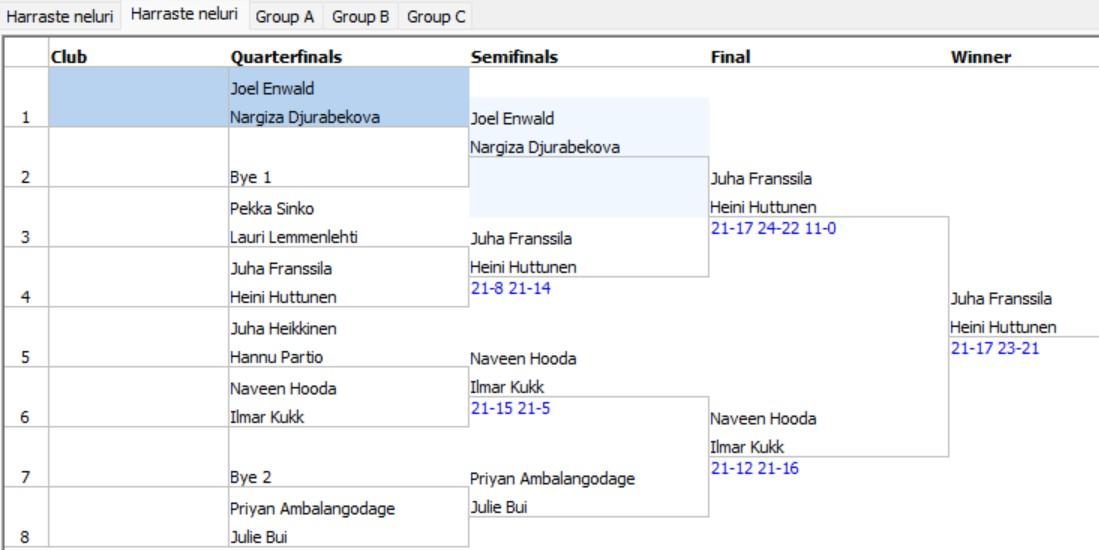Click the Club column header

point(69,57)
